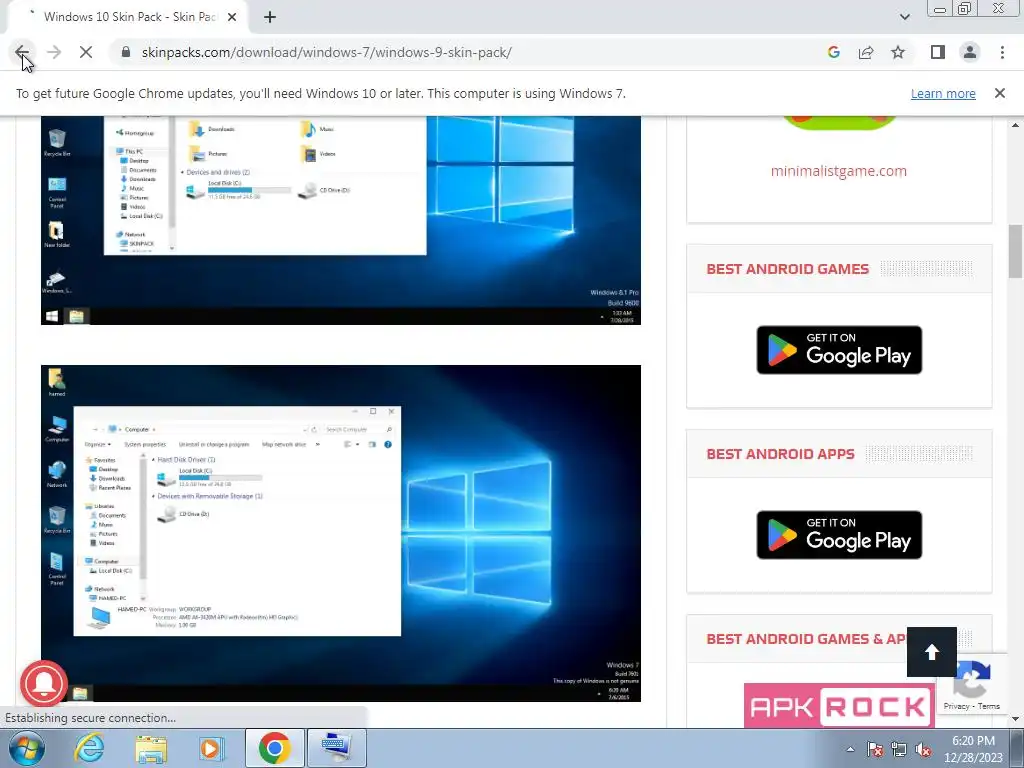Image resolution: width=1024 pixels, height=768 pixels.
Task: Click the scroll-to-top arrow button
Action: coord(932,652)
